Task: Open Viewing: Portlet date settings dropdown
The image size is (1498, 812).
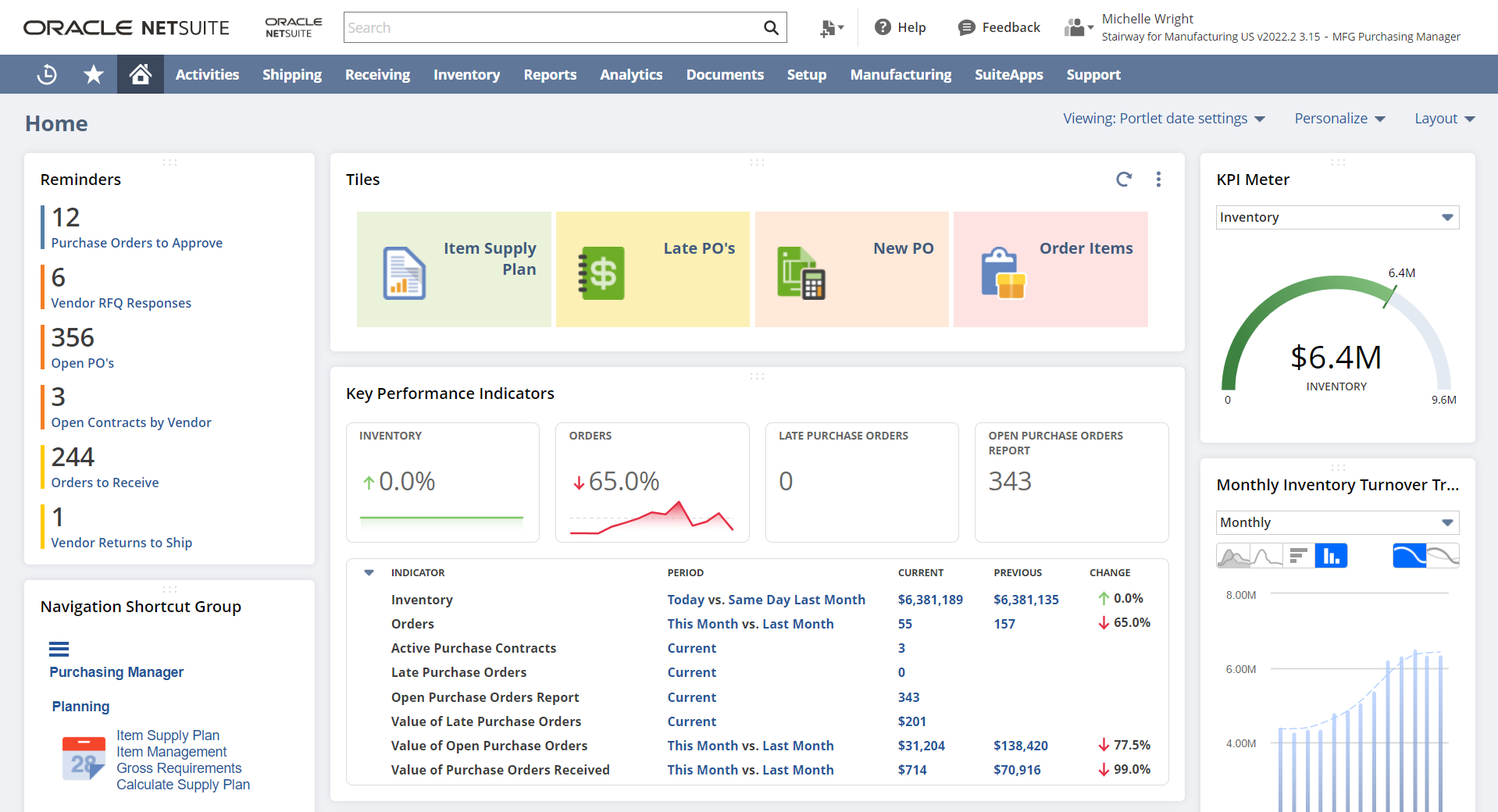Action: point(1164,119)
